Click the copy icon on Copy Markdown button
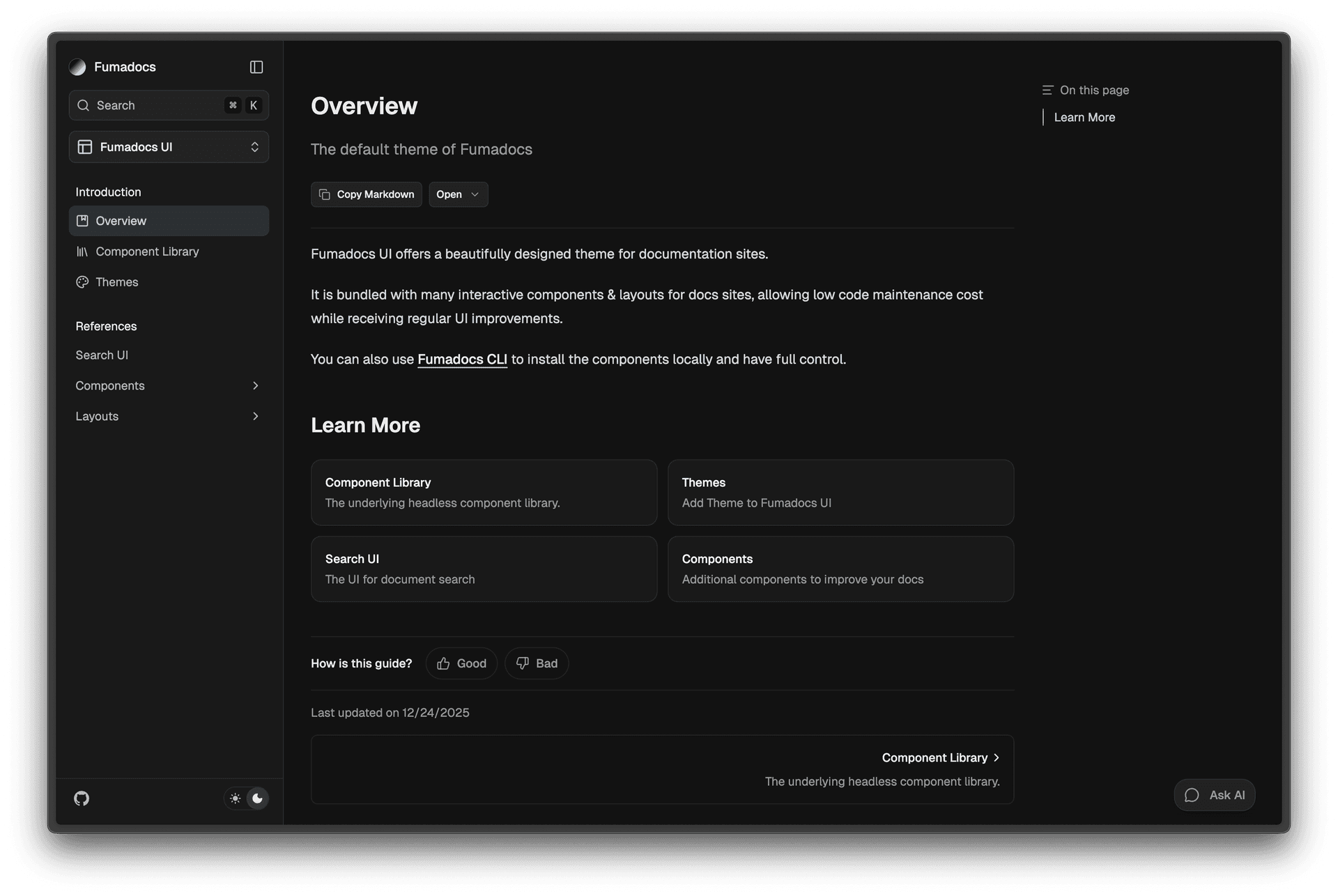The height and width of the screenshot is (896, 1338). pyautogui.click(x=325, y=194)
